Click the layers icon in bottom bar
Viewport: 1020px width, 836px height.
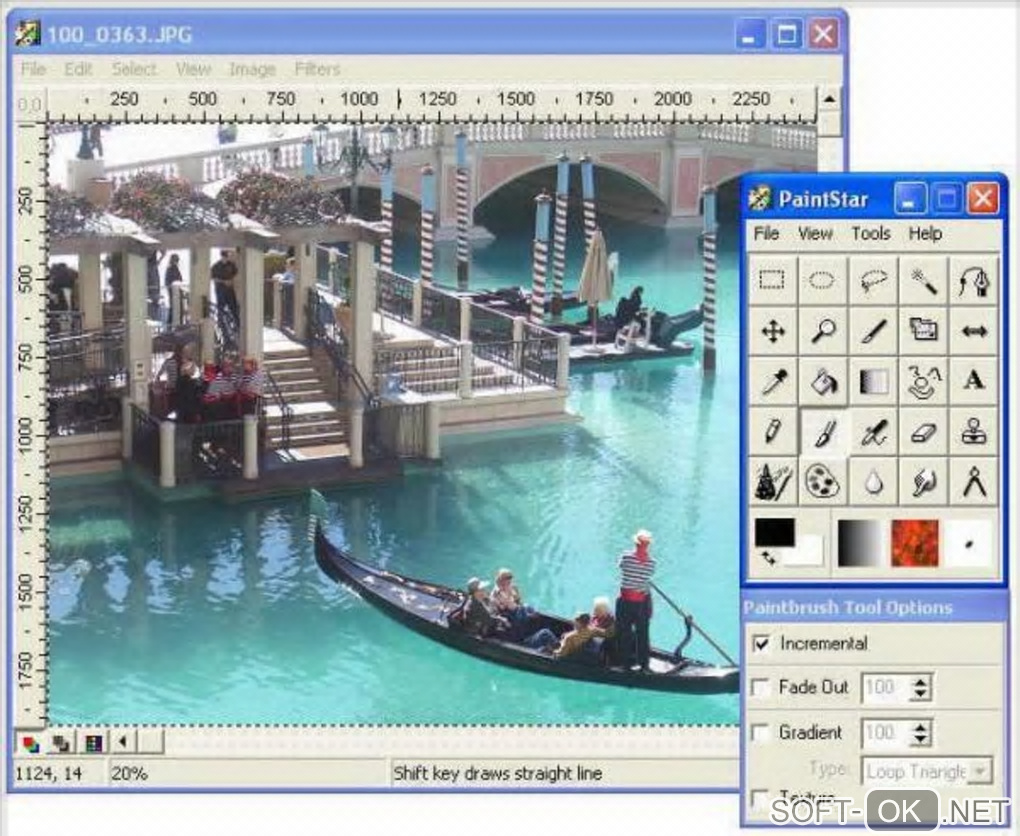pos(61,742)
